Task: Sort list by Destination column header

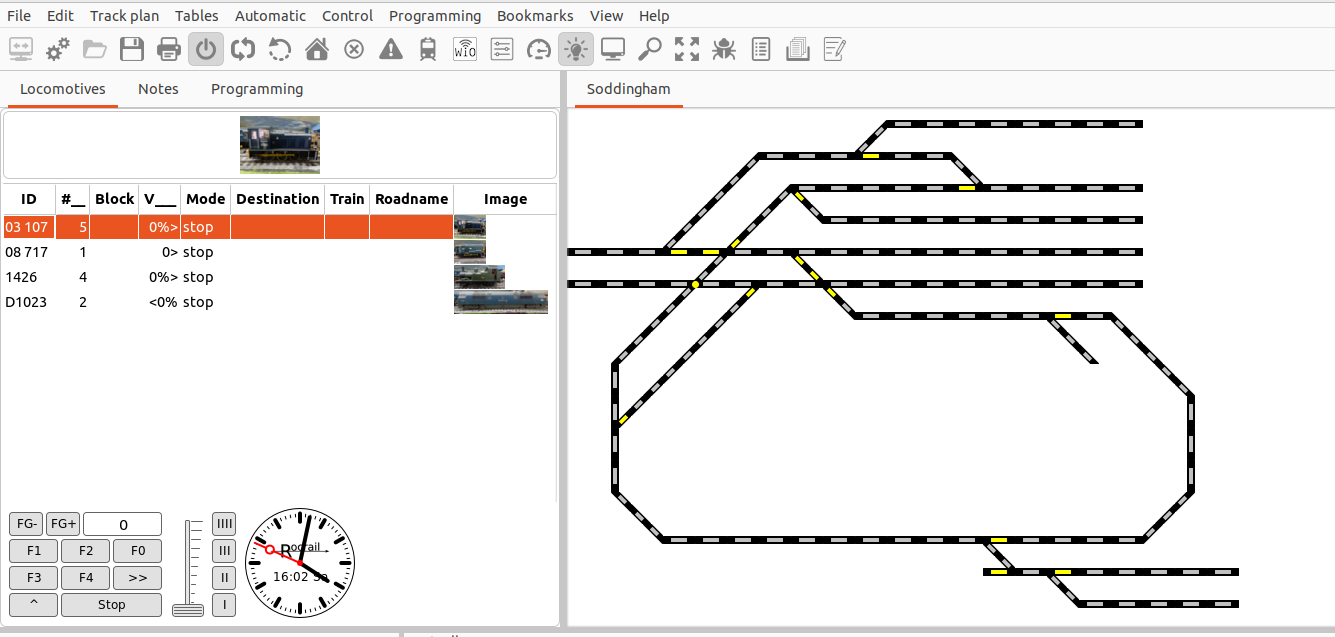Action: (x=277, y=199)
